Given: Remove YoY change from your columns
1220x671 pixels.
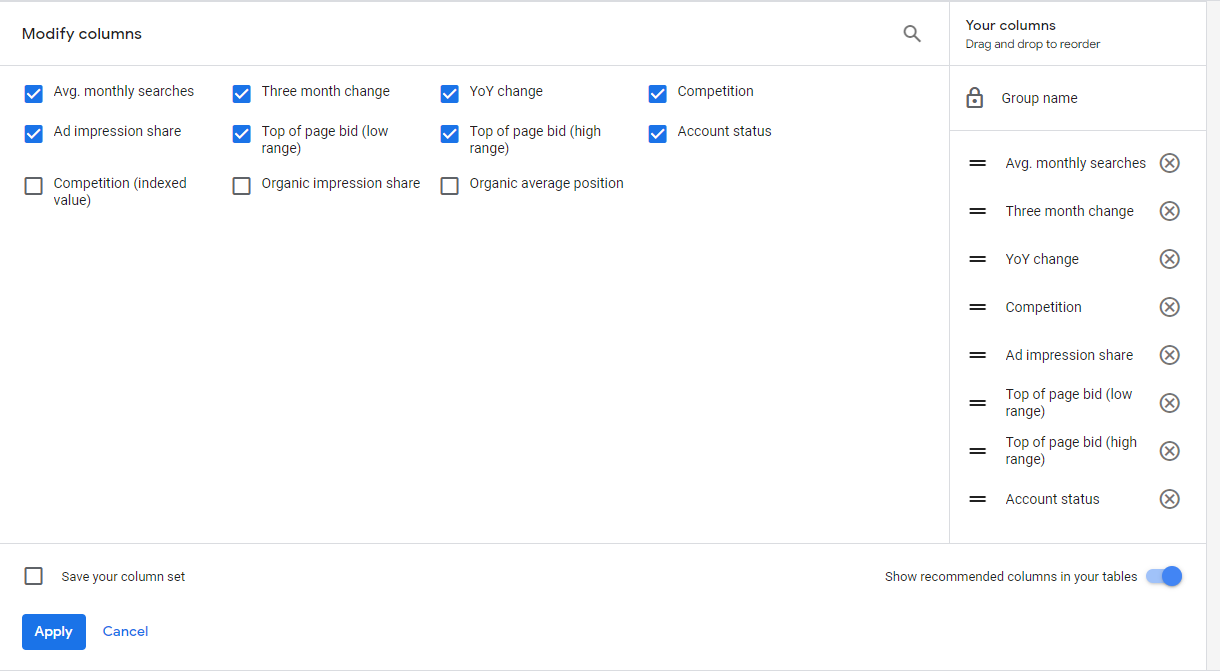Looking at the screenshot, I should click(1169, 259).
